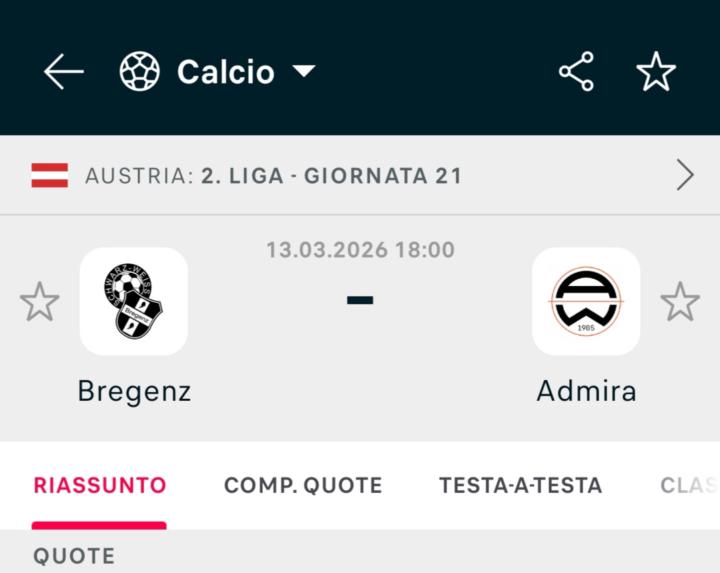Open the partially visible Clas tab
Screen dimensions: 720x573
click(x=688, y=486)
